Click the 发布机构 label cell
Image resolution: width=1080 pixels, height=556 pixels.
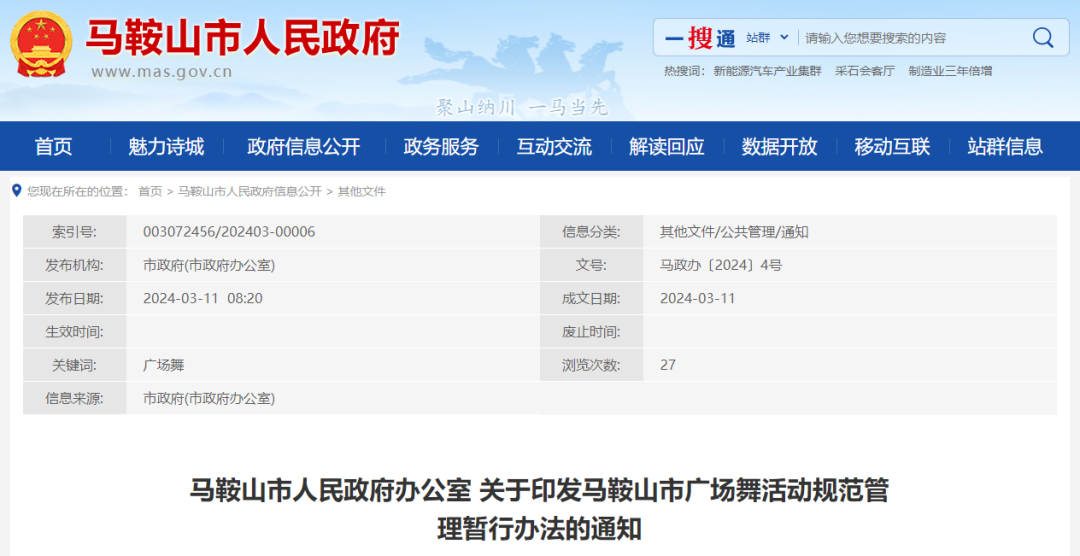click(74, 265)
